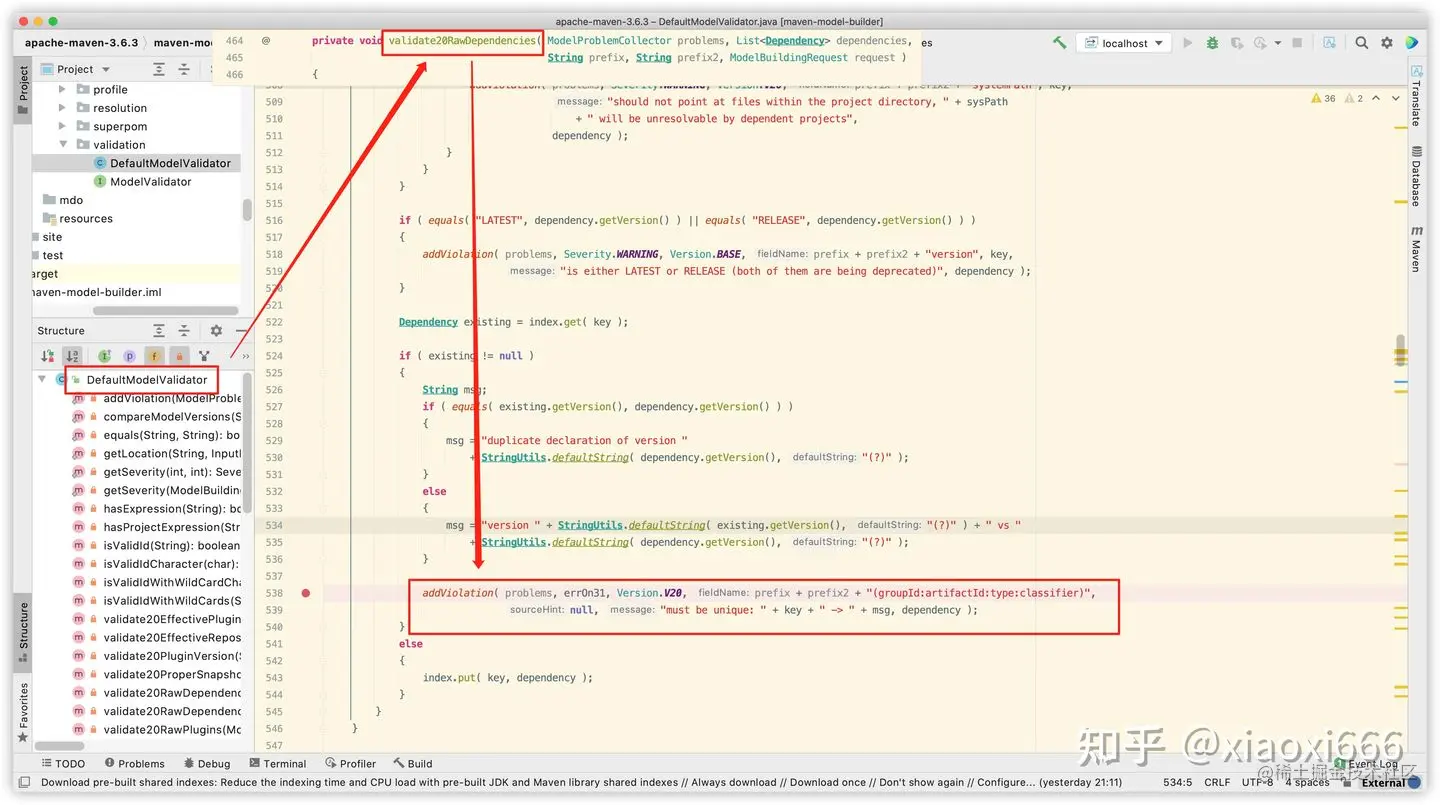
Task: Open Search Everywhere magnifier icon
Action: (1362, 43)
